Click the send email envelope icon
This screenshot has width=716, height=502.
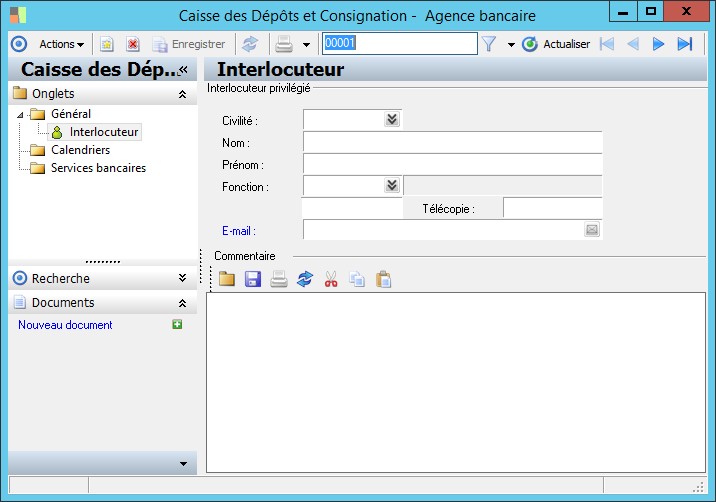[592, 229]
